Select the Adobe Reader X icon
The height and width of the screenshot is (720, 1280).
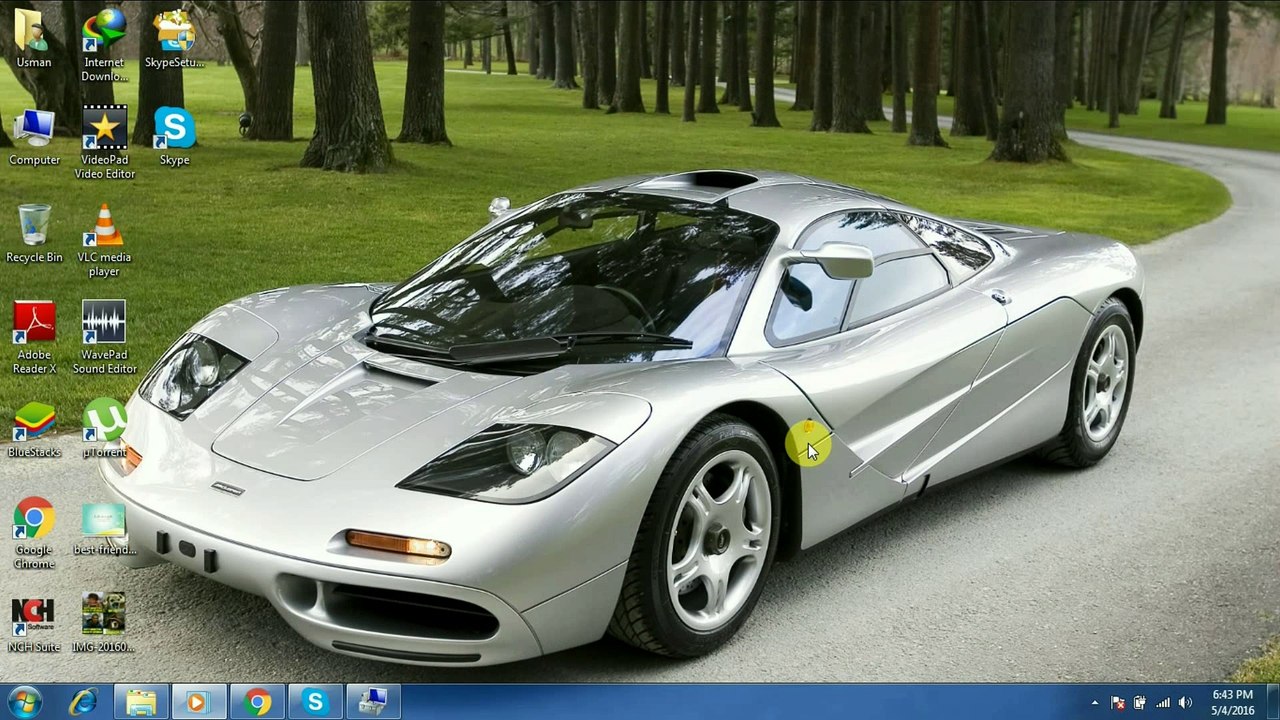[34, 325]
